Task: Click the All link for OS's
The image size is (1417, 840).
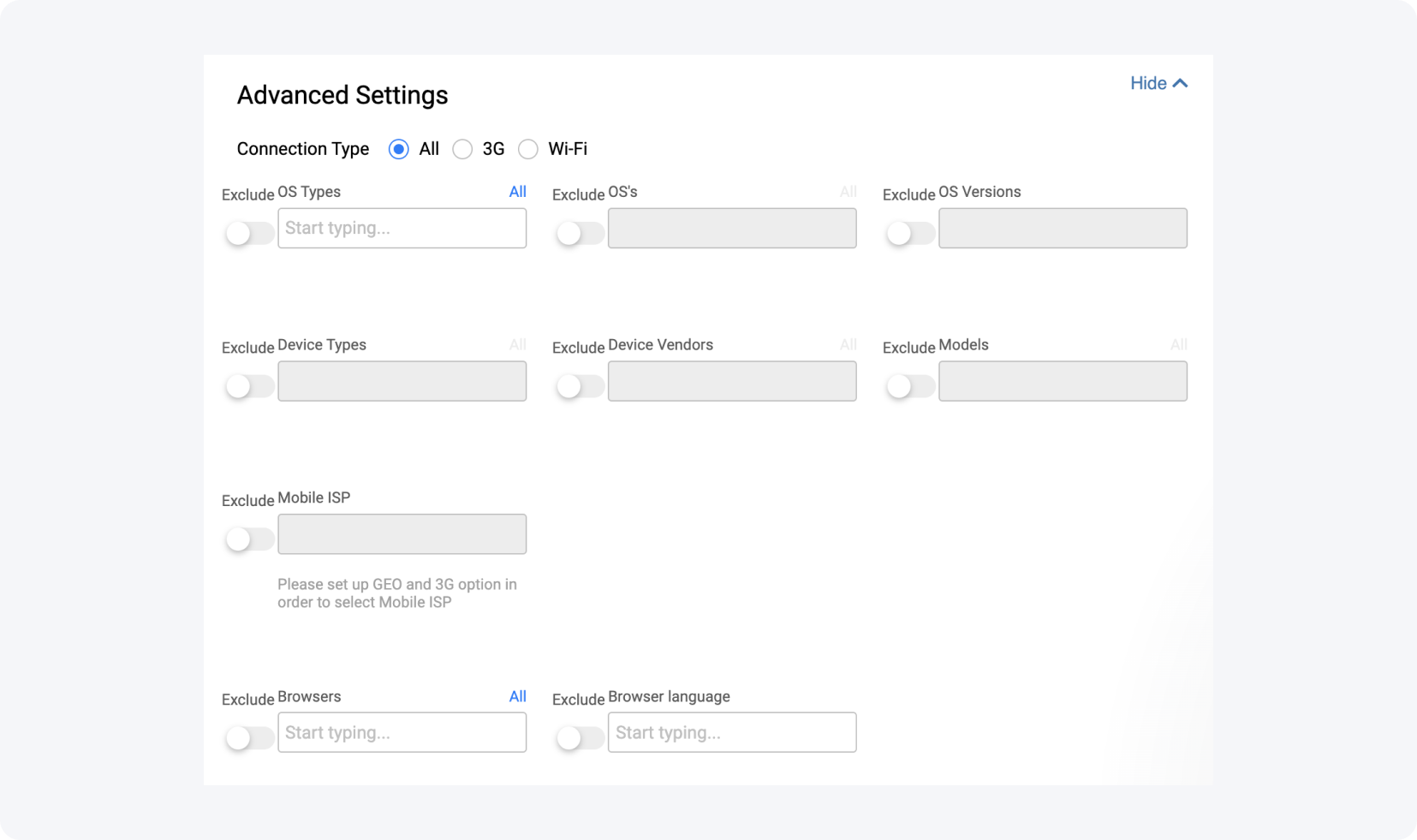Action: (x=848, y=192)
